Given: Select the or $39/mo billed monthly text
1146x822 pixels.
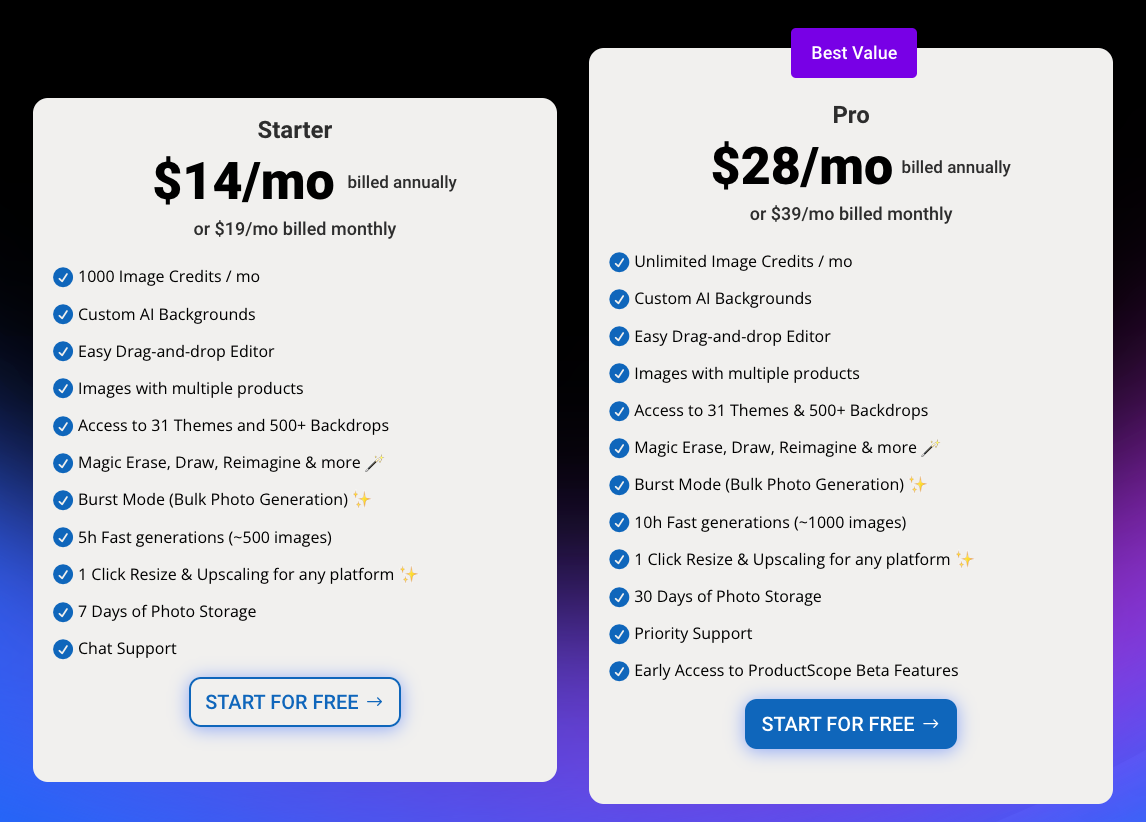Looking at the screenshot, I should coord(850,213).
